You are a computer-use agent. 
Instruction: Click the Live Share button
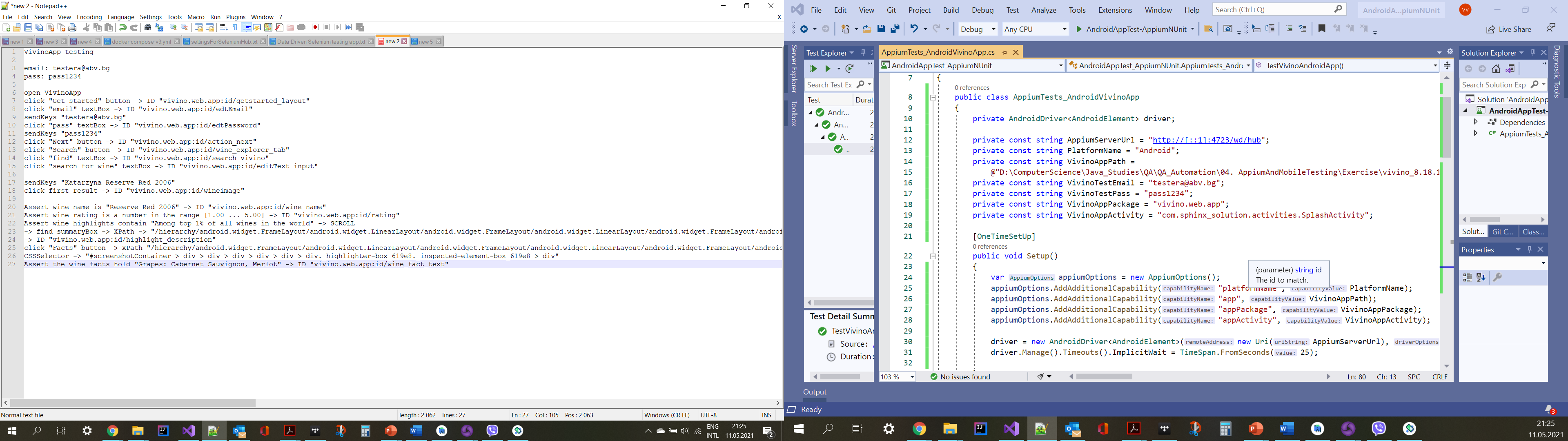tap(1508, 29)
